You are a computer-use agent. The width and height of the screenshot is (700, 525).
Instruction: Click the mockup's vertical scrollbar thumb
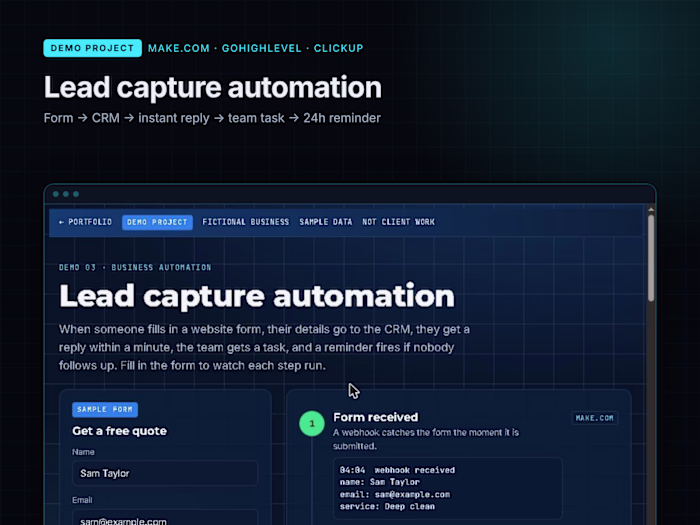click(x=651, y=258)
